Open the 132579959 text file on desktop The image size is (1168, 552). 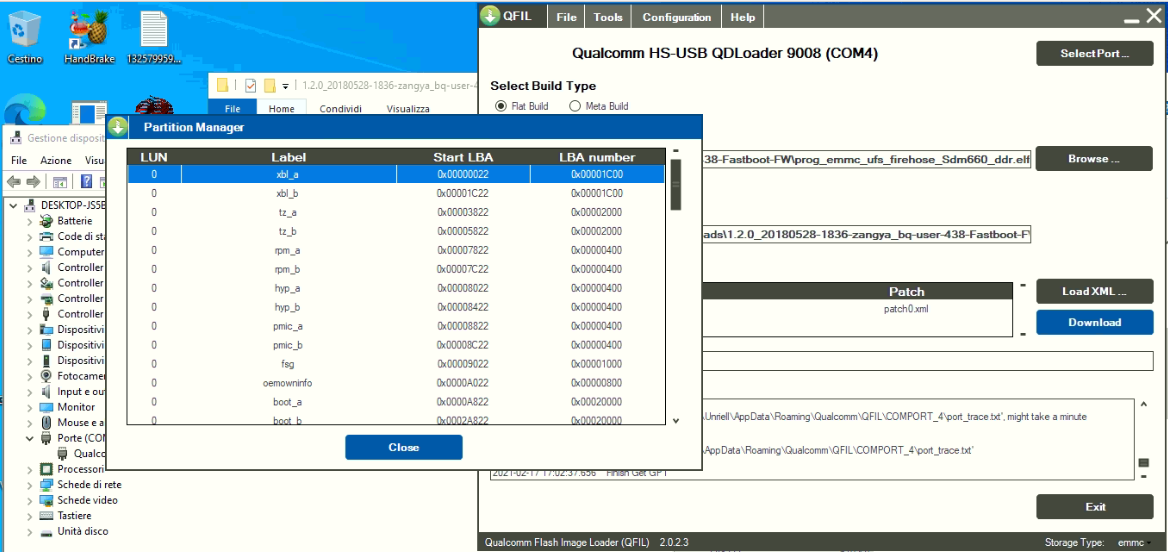[x=153, y=39]
